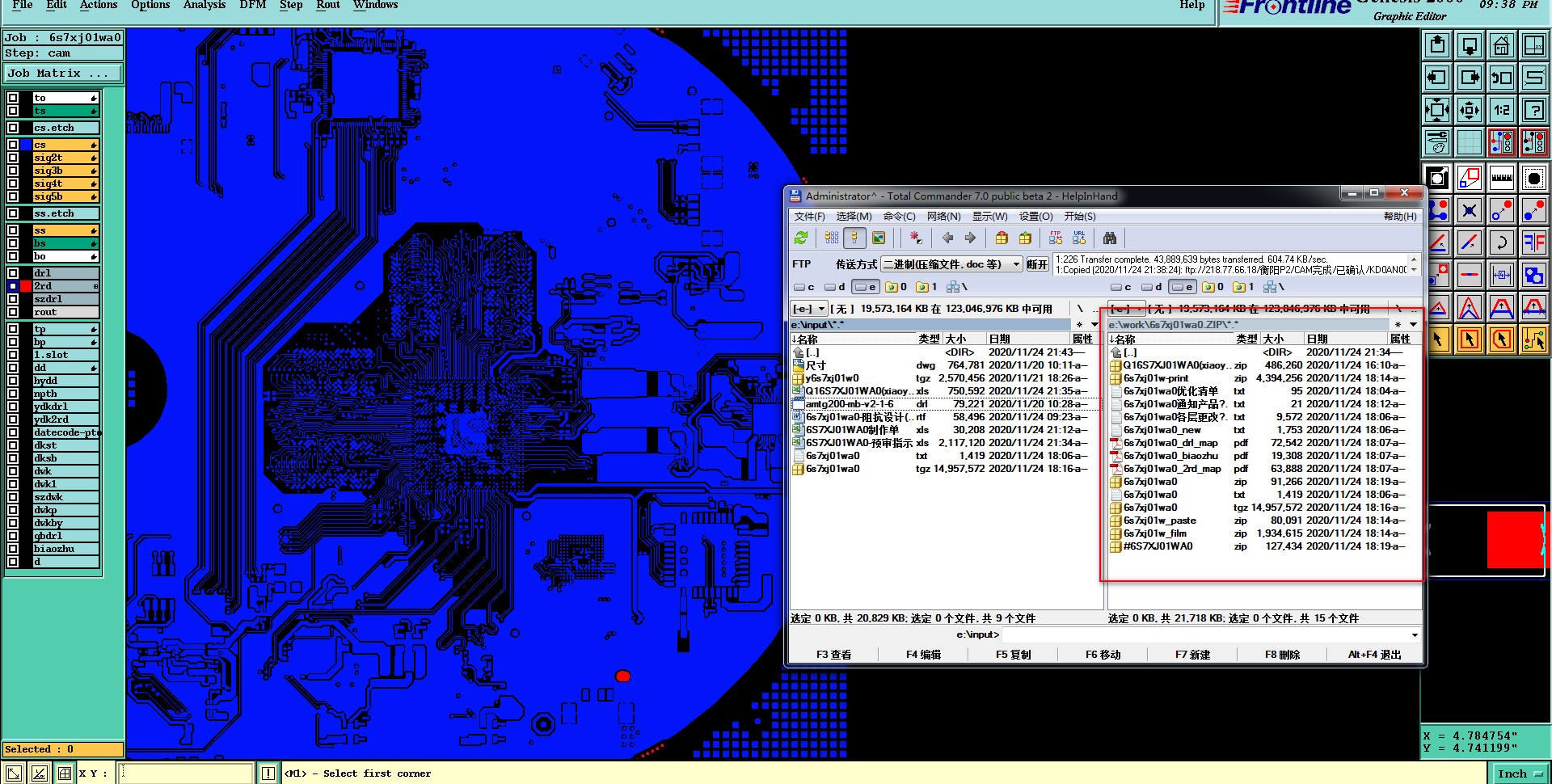Select the plain arrow selection tool
Screen dimensions: 1552x784
(1437, 339)
